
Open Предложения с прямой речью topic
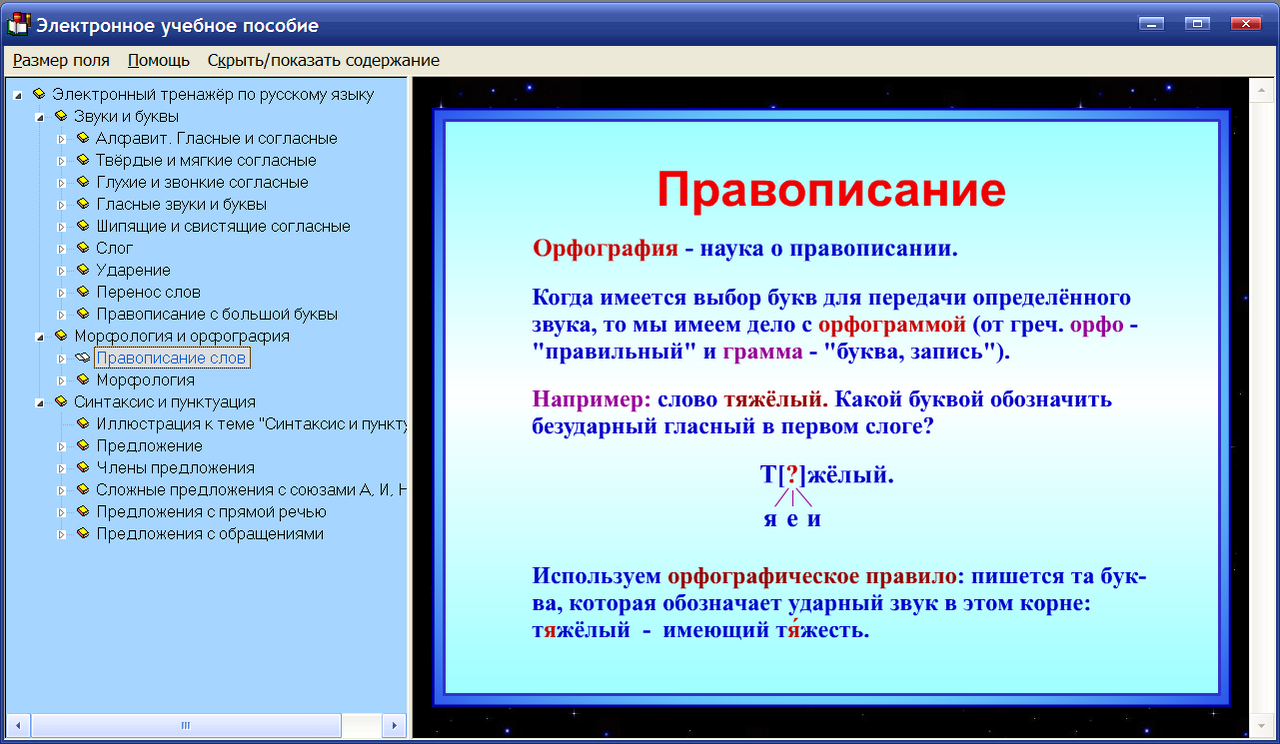click(x=212, y=511)
